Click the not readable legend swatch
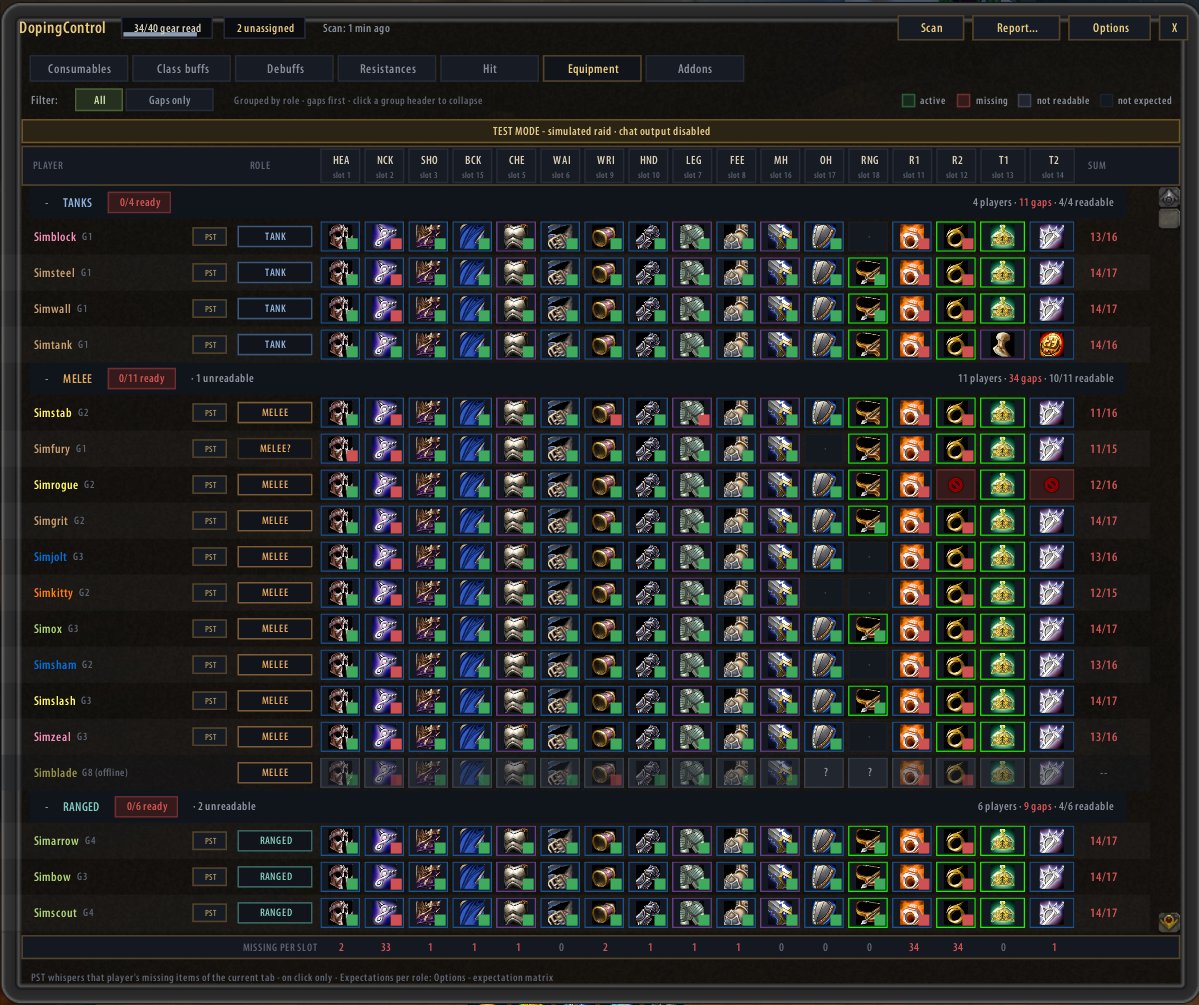The width and height of the screenshot is (1199, 1005). pos(1025,100)
